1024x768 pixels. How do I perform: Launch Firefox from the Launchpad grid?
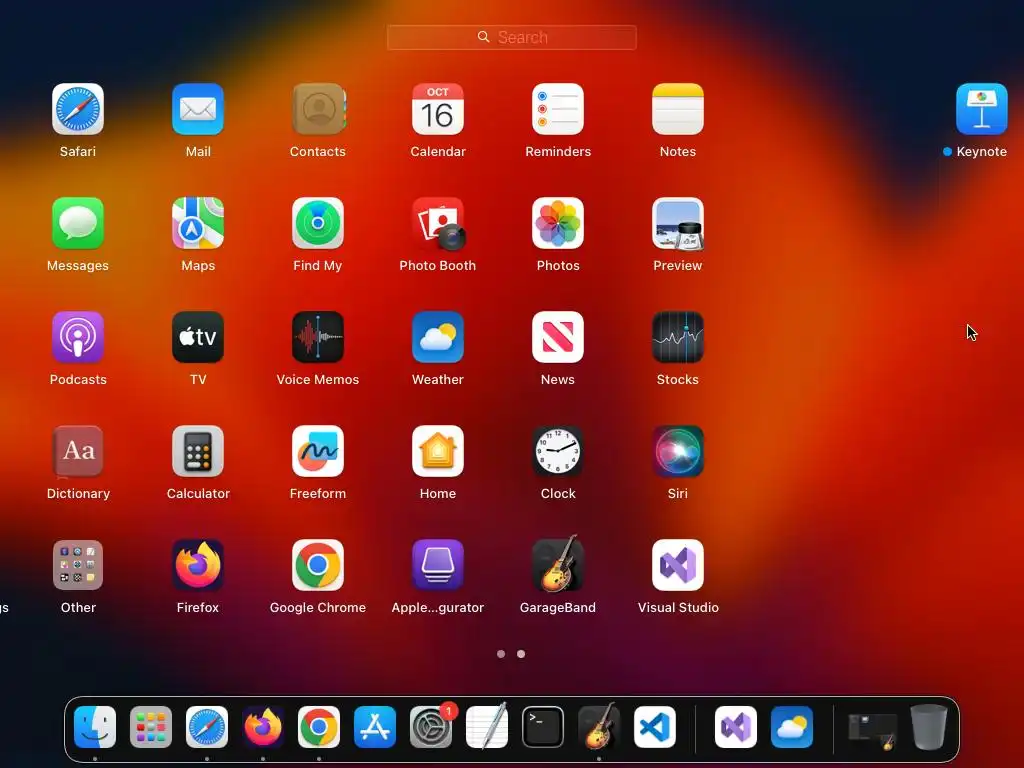click(198, 565)
